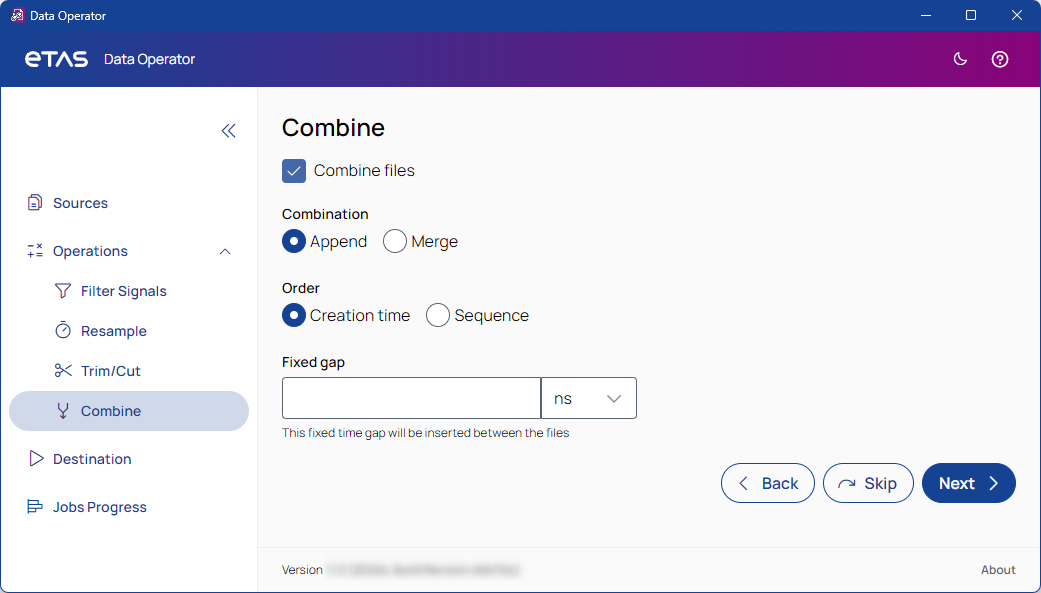Click the Filter Signals funnel icon
Image resolution: width=1041 pixels, height=593 pixels.
[63, 291]
